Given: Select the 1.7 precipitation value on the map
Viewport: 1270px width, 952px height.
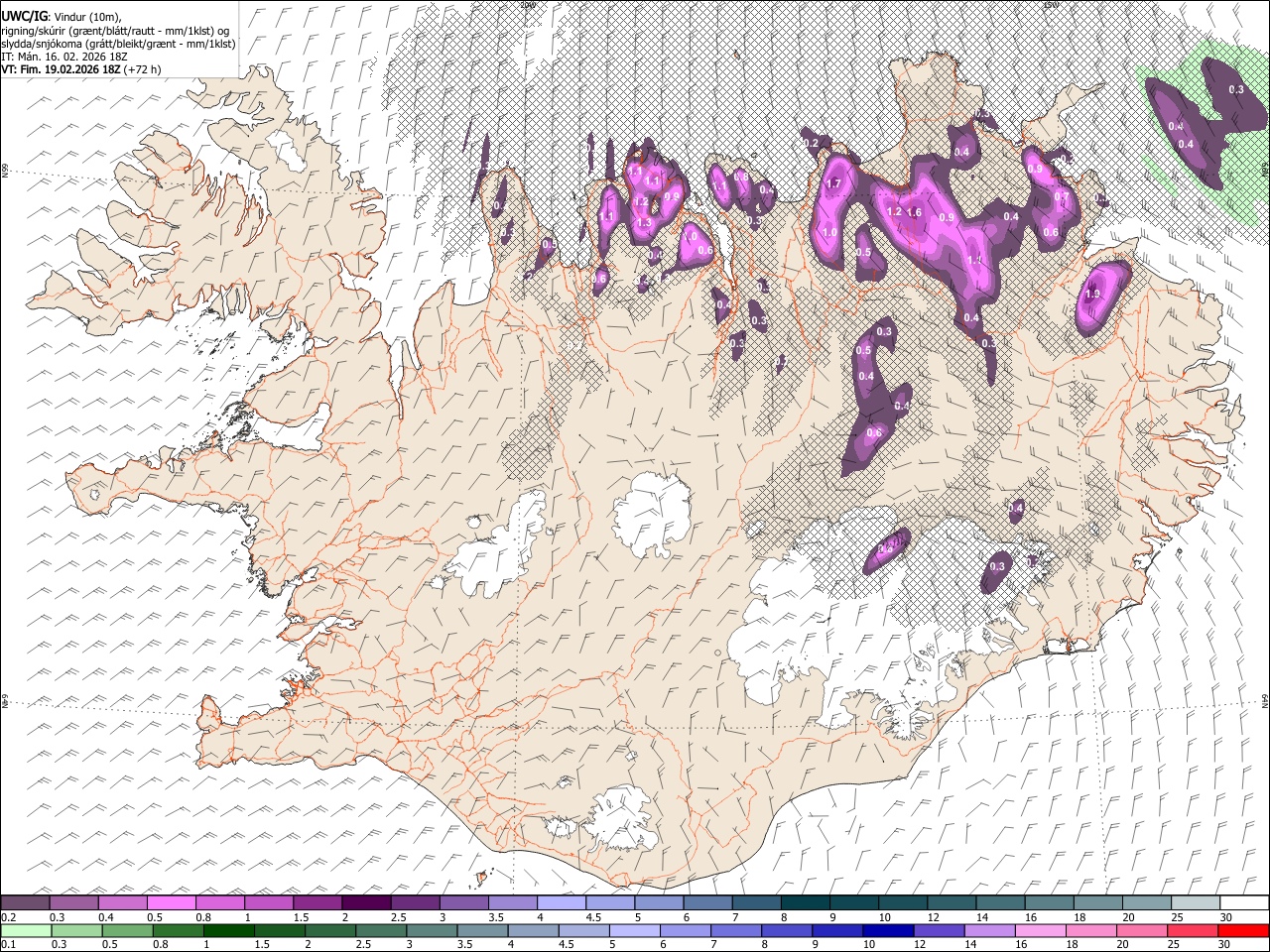Looking at the screenshot, I should click(x=834, y=183).
